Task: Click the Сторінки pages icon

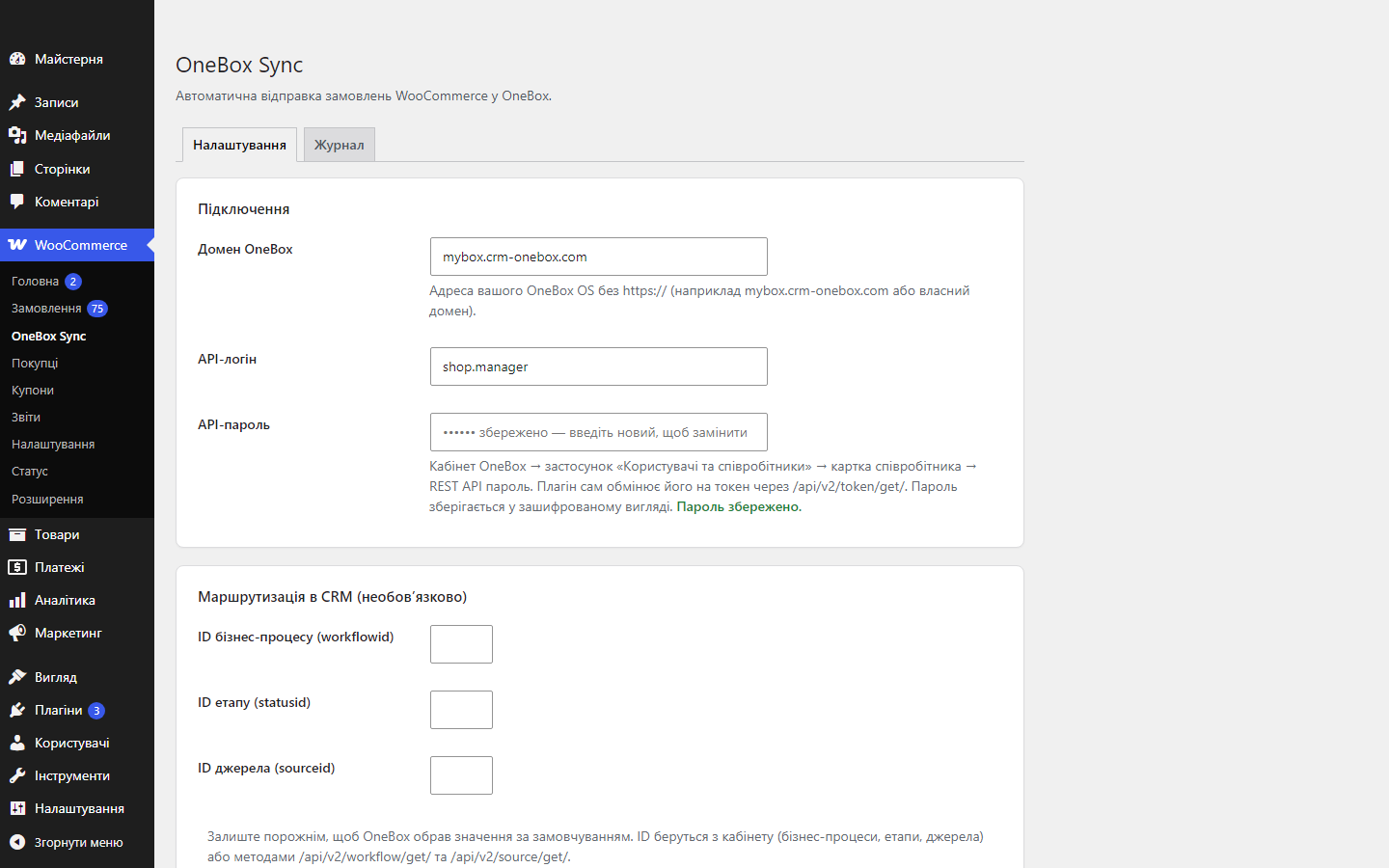Action: click(x=17, y=169)
